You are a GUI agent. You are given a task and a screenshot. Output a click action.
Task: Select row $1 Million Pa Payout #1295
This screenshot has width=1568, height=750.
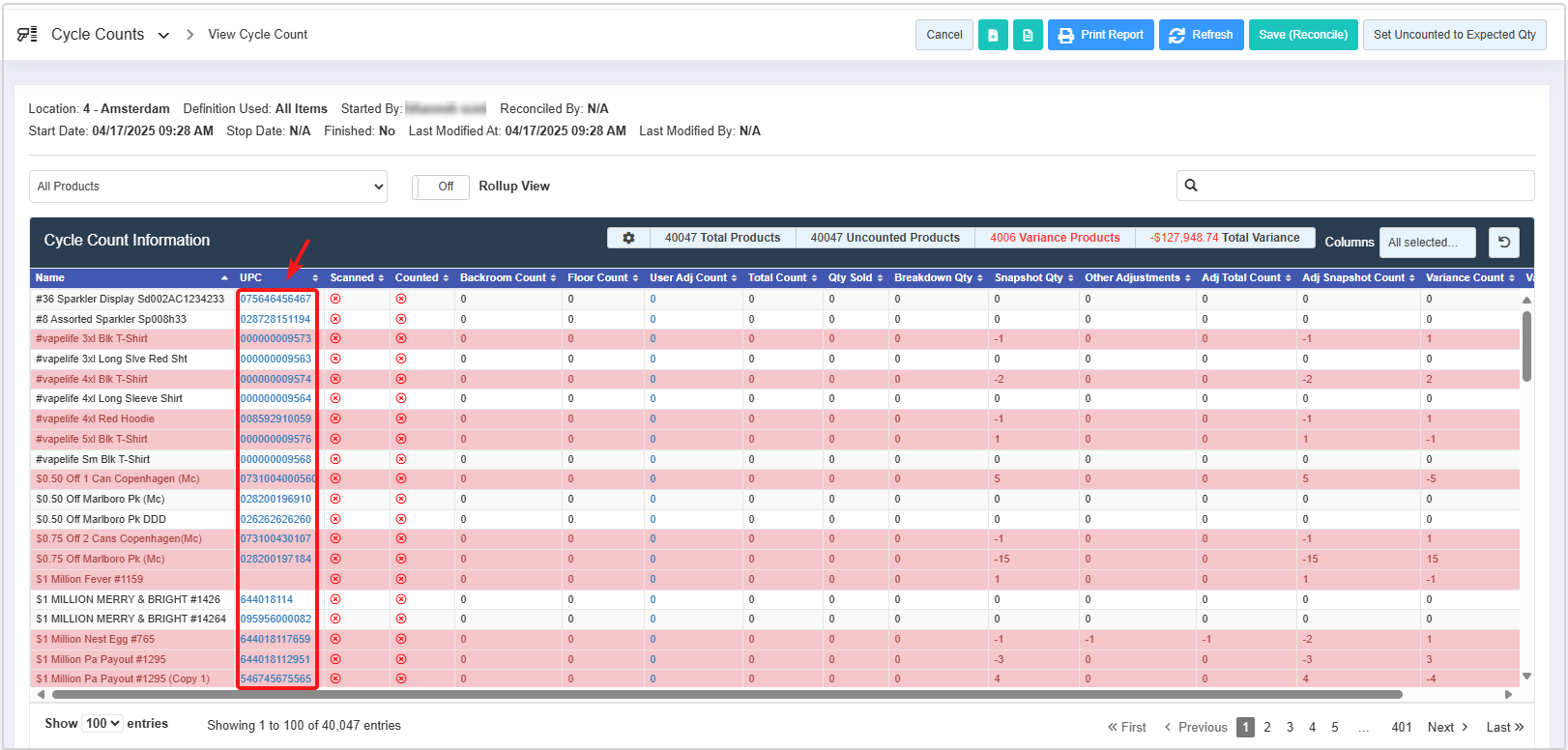[x=775, y=659]
